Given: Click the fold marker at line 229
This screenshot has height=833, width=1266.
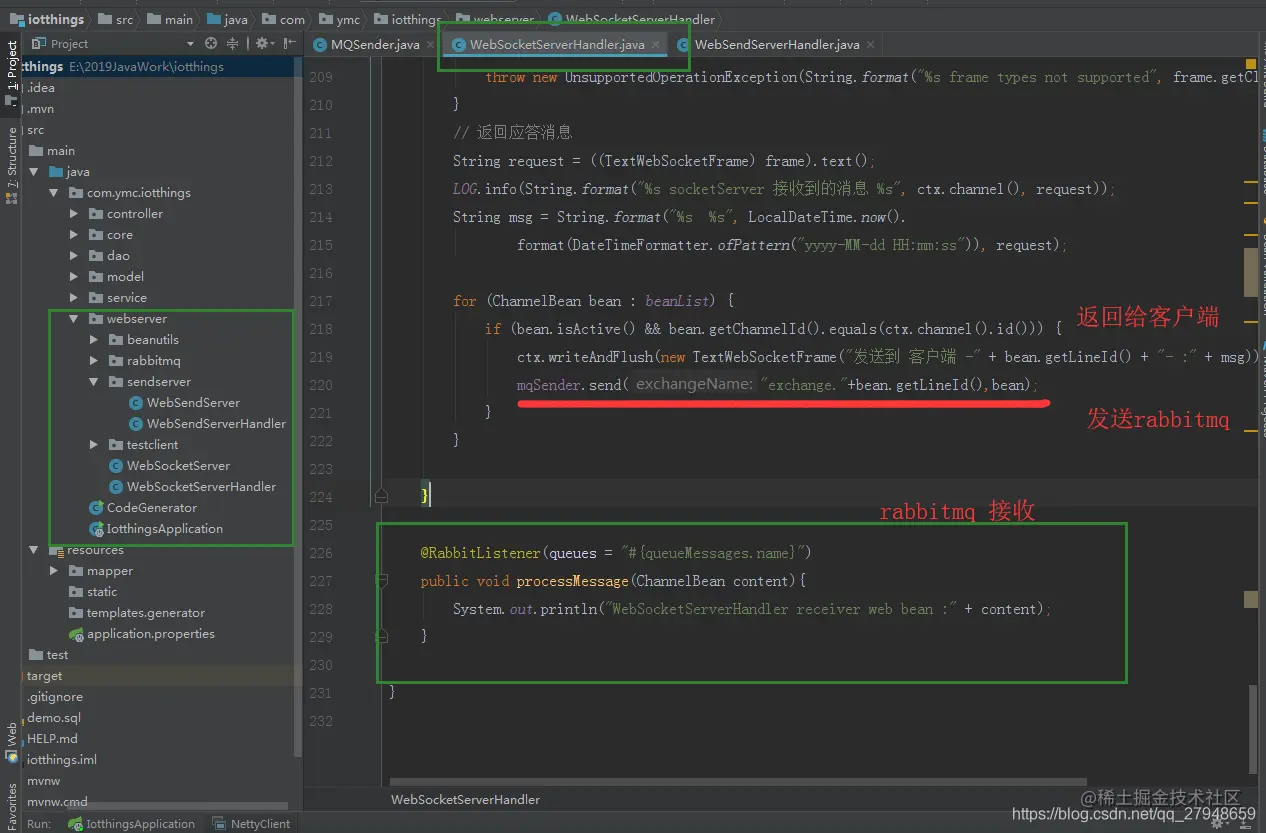Looking at the screenshot, I should point(381,636).
